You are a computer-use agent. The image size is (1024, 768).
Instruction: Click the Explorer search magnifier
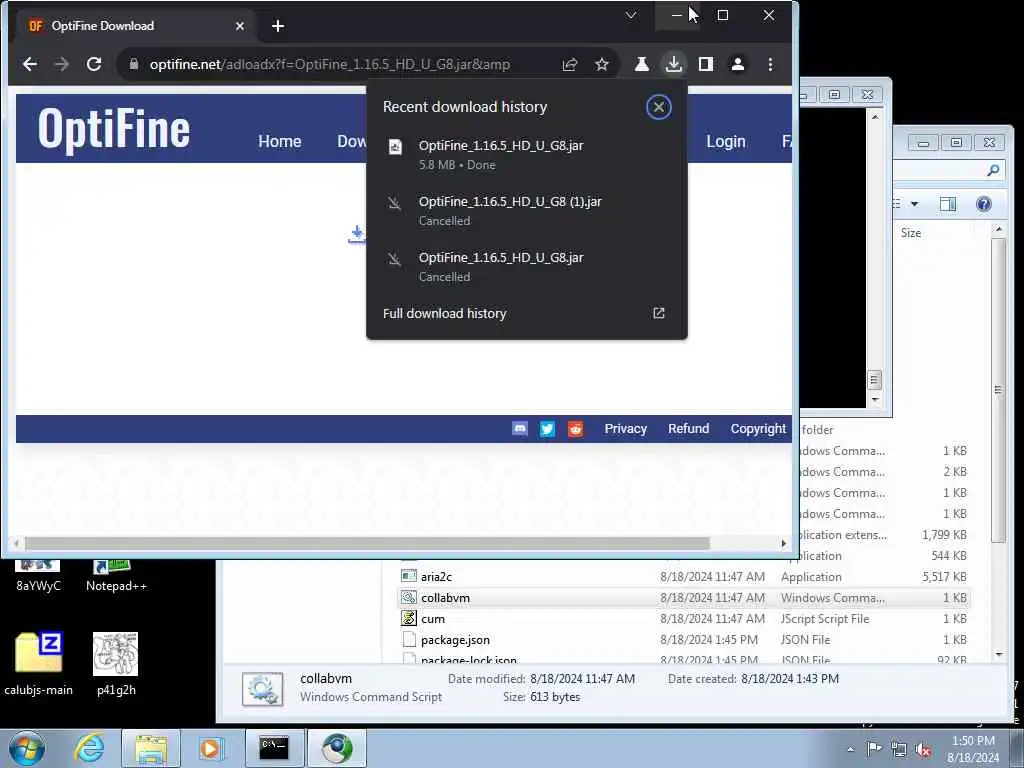[x=993, y=170]
